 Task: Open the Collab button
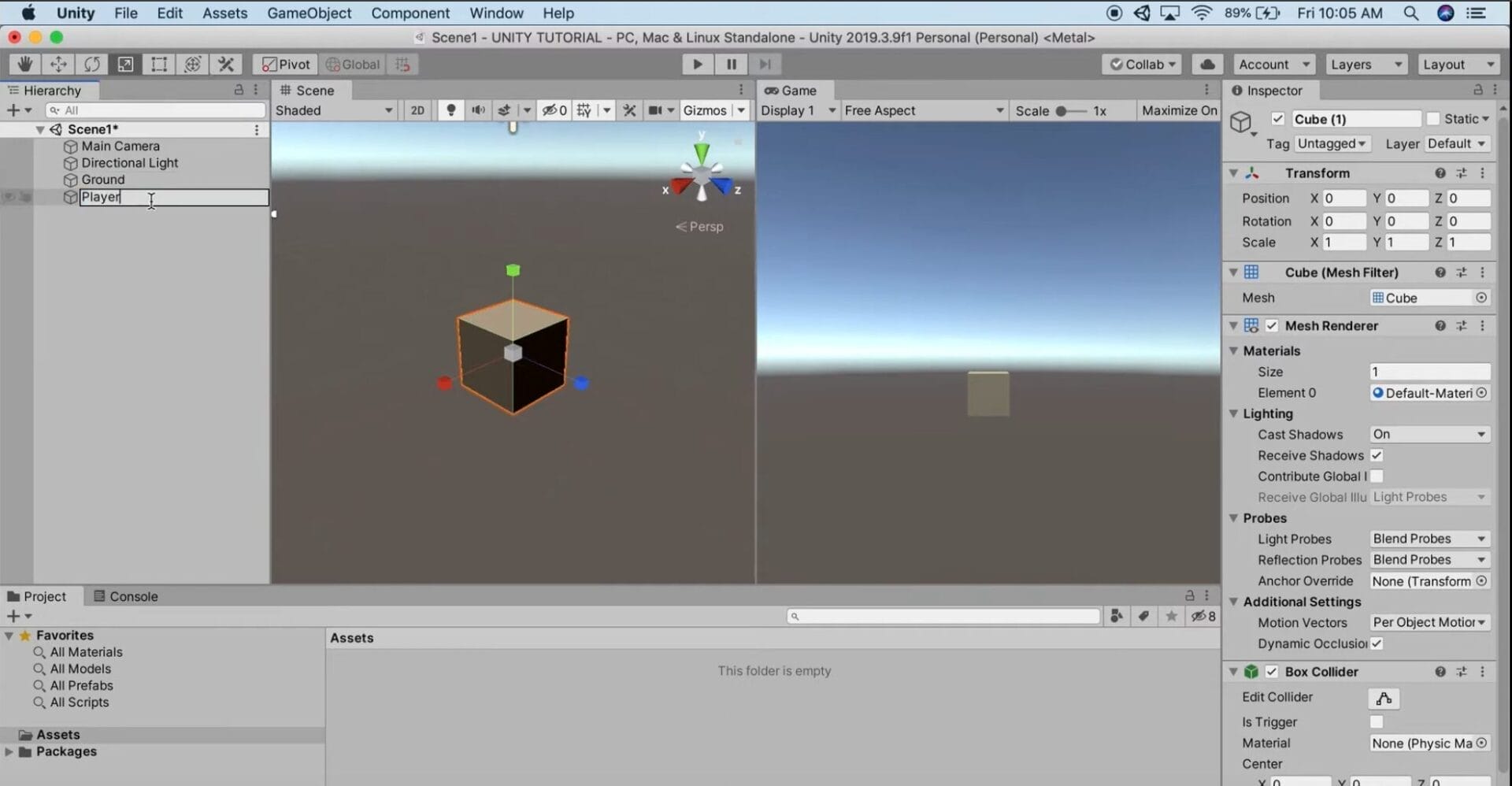pos(1142,65)
